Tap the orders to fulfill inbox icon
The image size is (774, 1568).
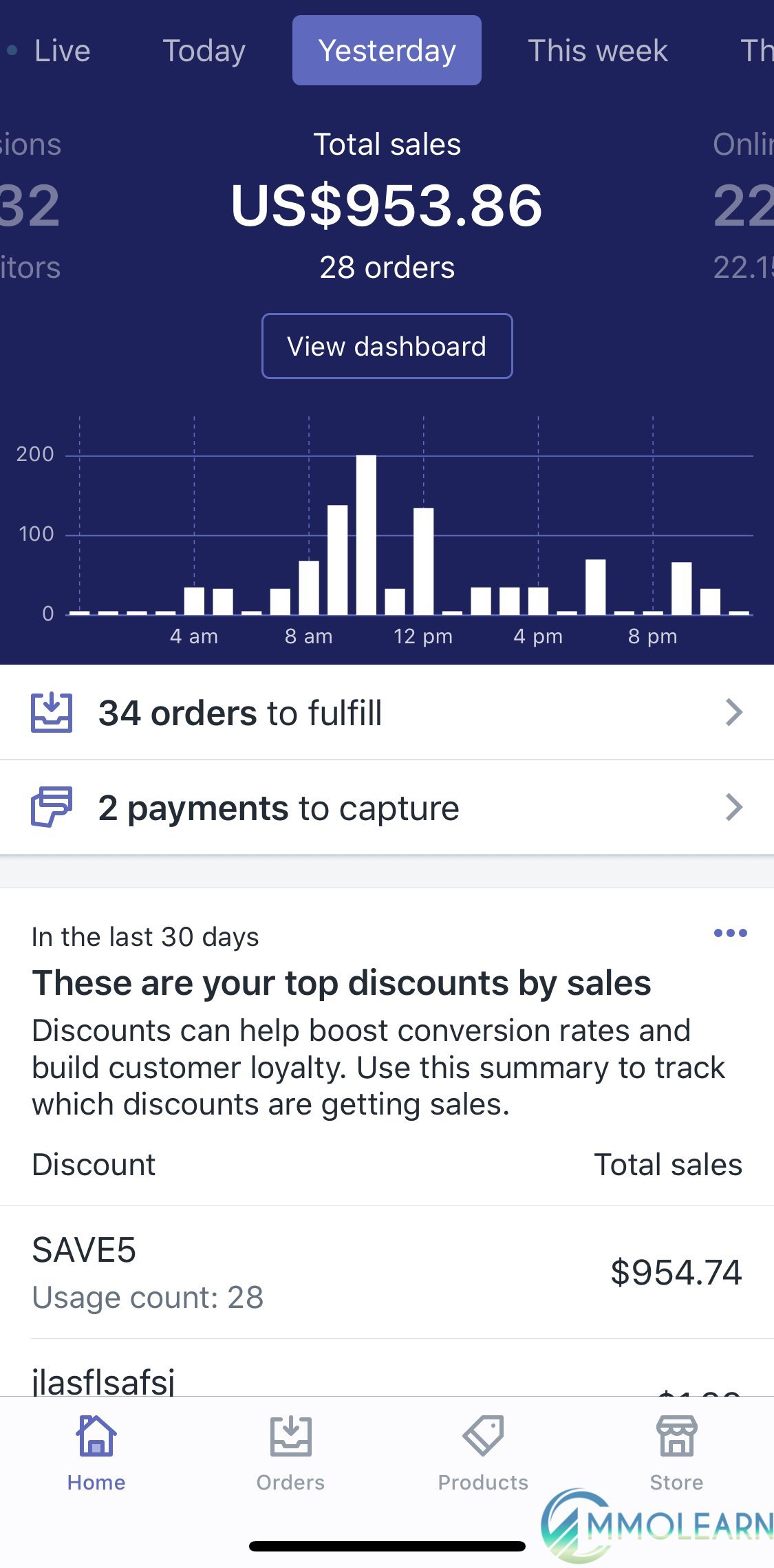pos(52,712)
